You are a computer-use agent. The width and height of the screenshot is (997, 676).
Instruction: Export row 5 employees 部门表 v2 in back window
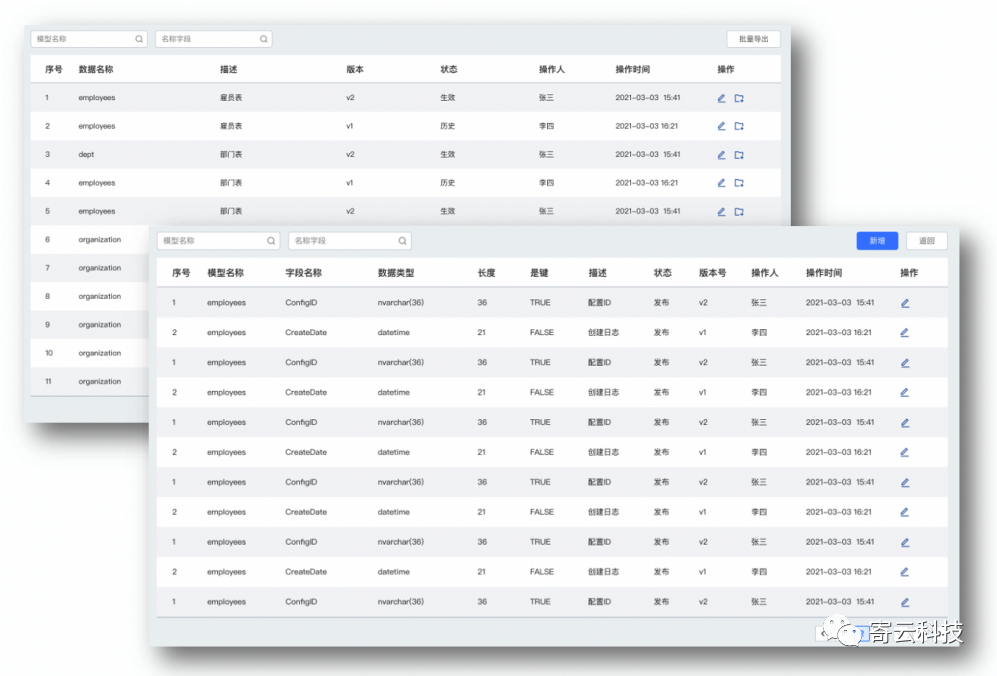739,211
